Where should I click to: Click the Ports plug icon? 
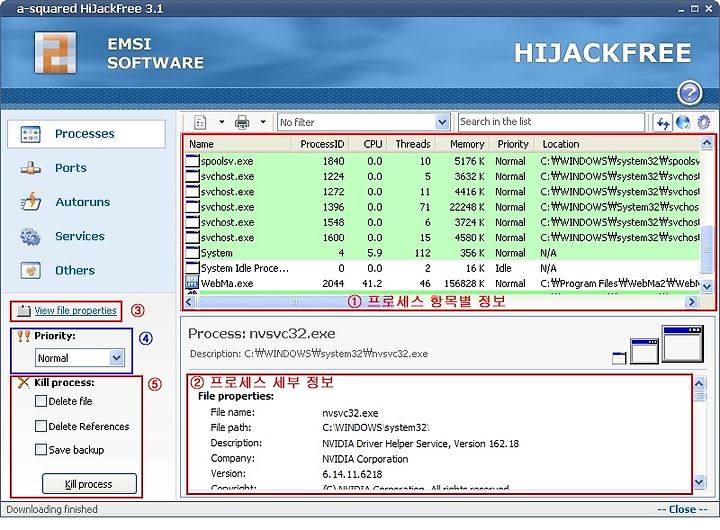tap(31, 168)
